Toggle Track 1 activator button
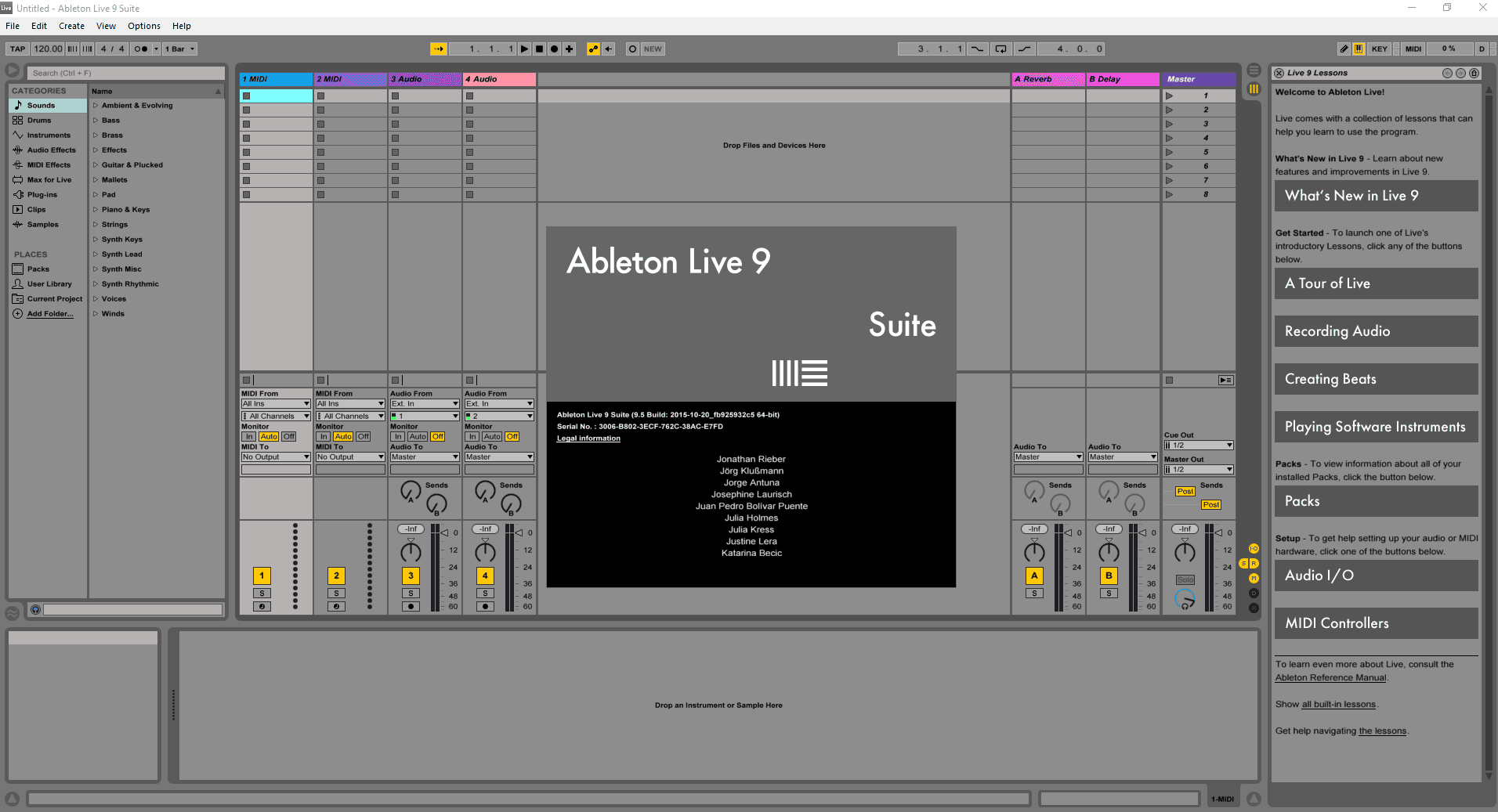This screenshot has width=1498, height=812. coord(262,576)
